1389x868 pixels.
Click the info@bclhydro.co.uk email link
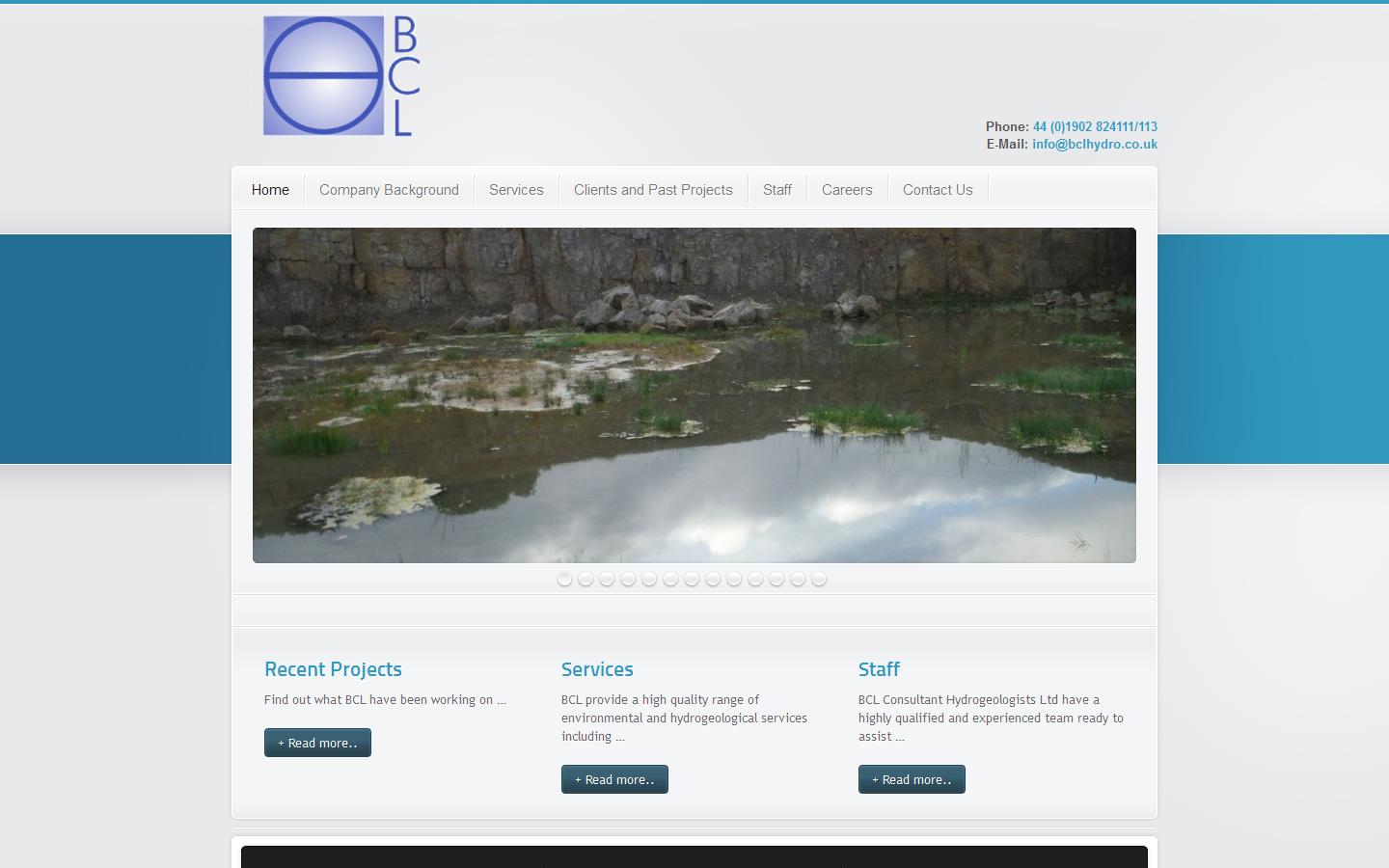point(1094,144)
